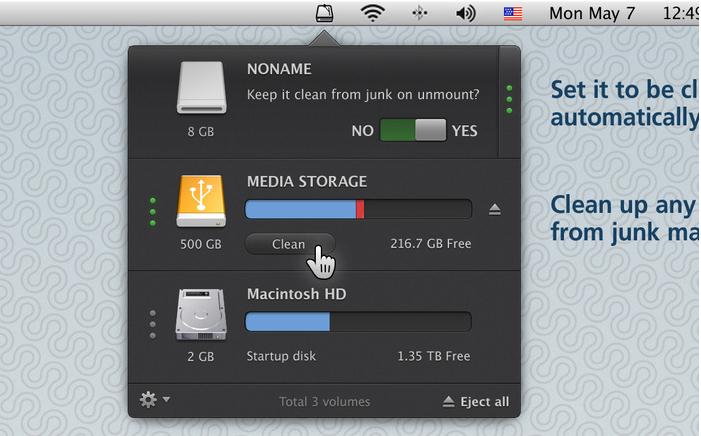Click the Macintosh HD volume title
Image resolution: width=701 pixels, height=436 pixels.
pos(296,294)
